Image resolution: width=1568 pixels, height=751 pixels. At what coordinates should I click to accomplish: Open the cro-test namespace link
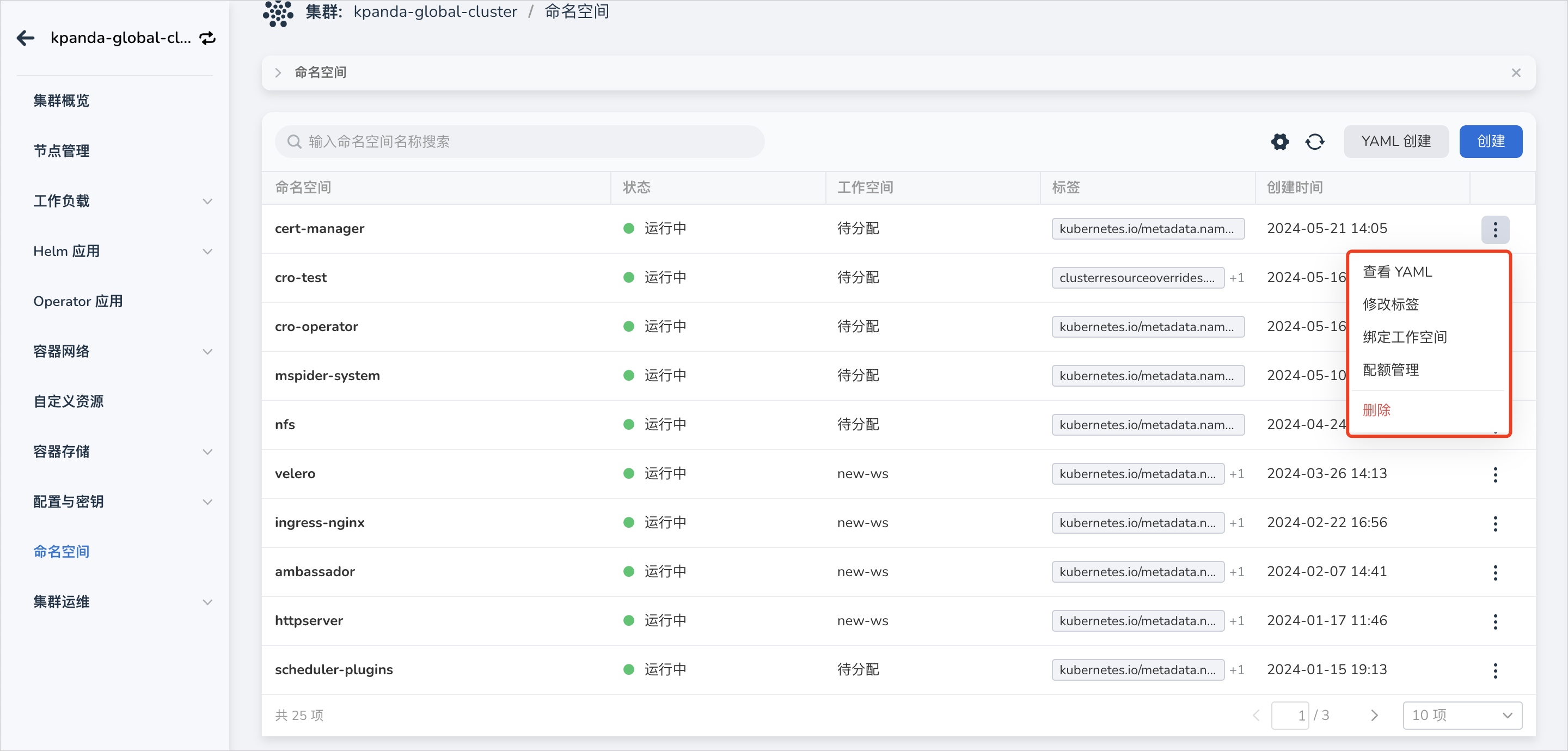point(301,278)
